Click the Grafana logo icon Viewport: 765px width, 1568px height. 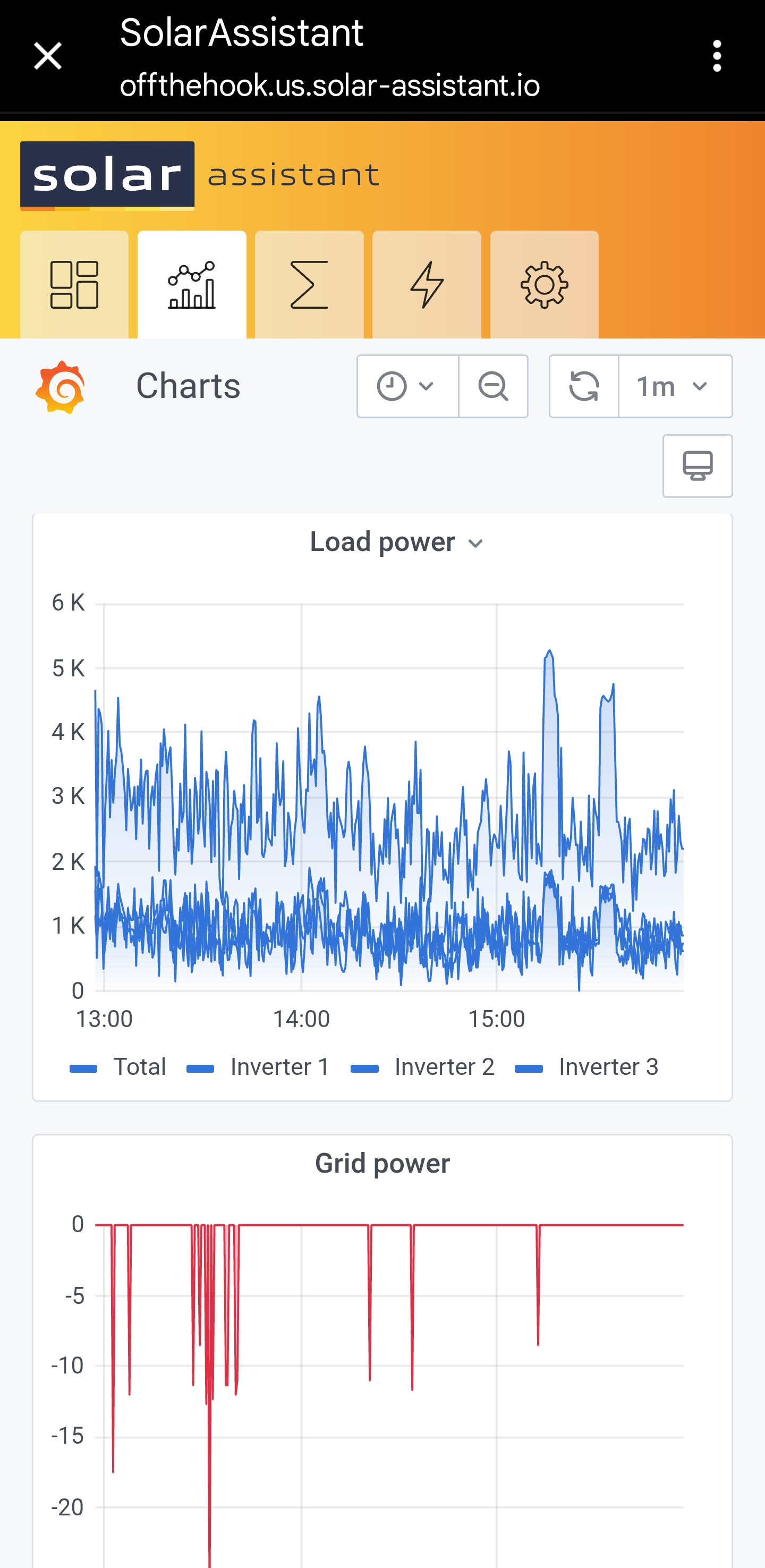[x=59, y=387]
